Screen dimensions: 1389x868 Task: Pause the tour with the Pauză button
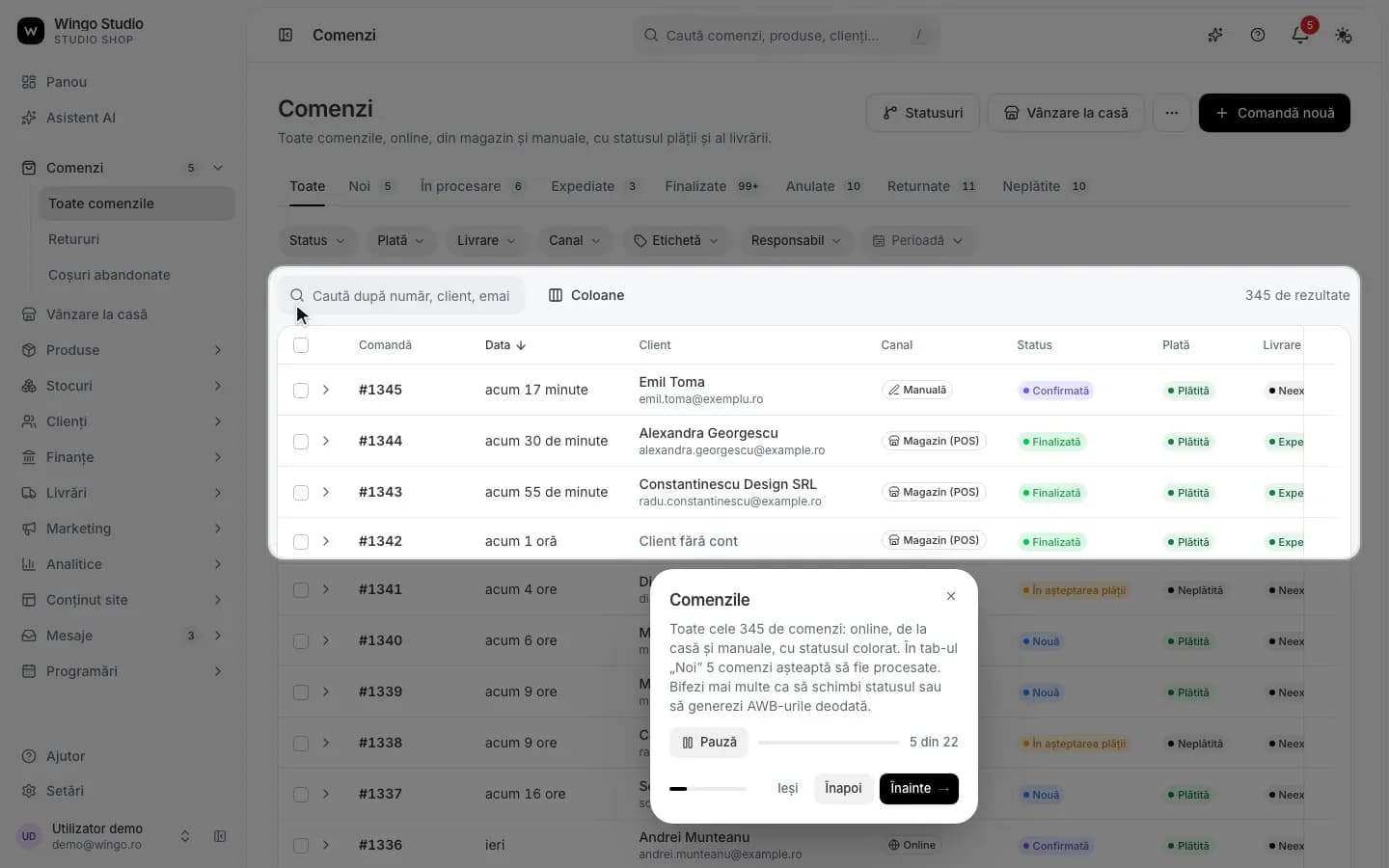[709, 742]
